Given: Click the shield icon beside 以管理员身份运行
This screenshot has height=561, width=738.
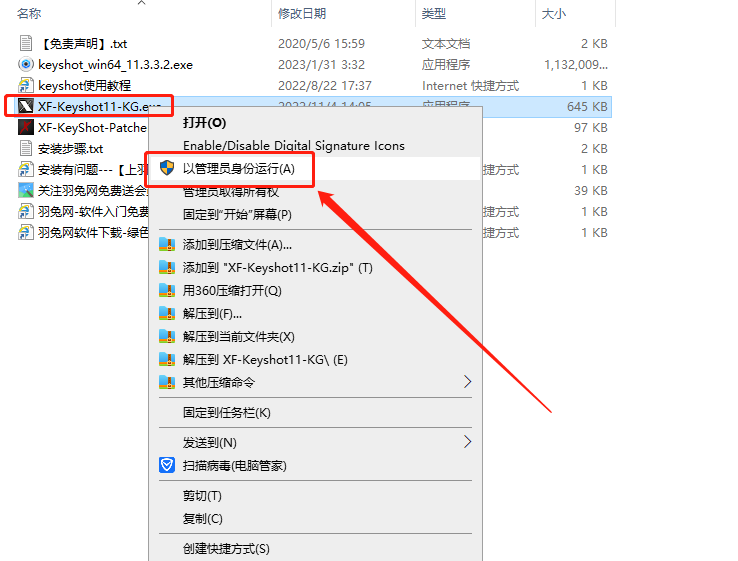Looking at the screenshot, I should pos(167,168).
